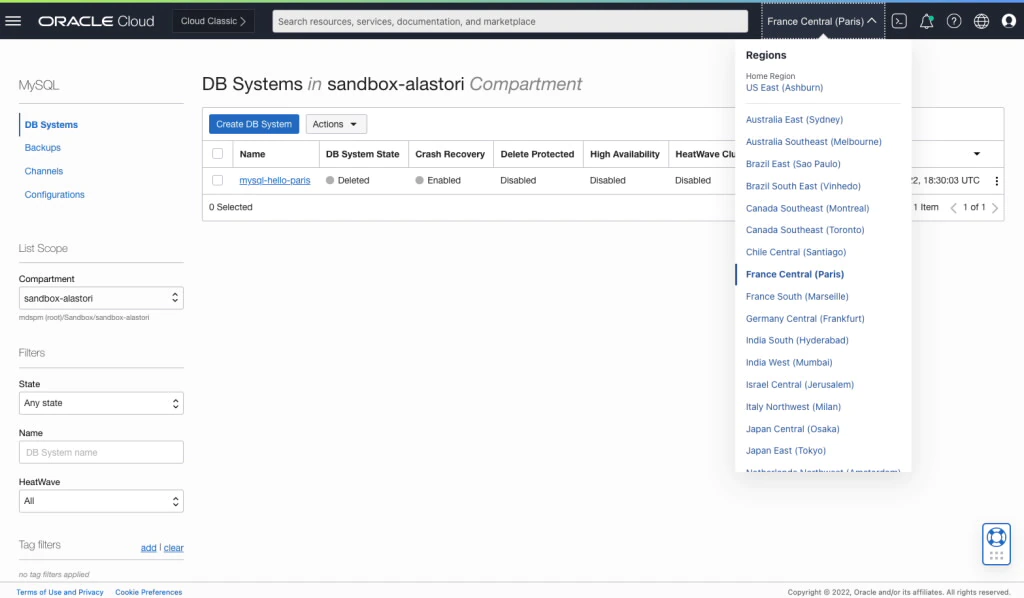Screen dimensions: 1024x598
Task: Select all DB systems checkbox
Action: [x=217, y=153]
